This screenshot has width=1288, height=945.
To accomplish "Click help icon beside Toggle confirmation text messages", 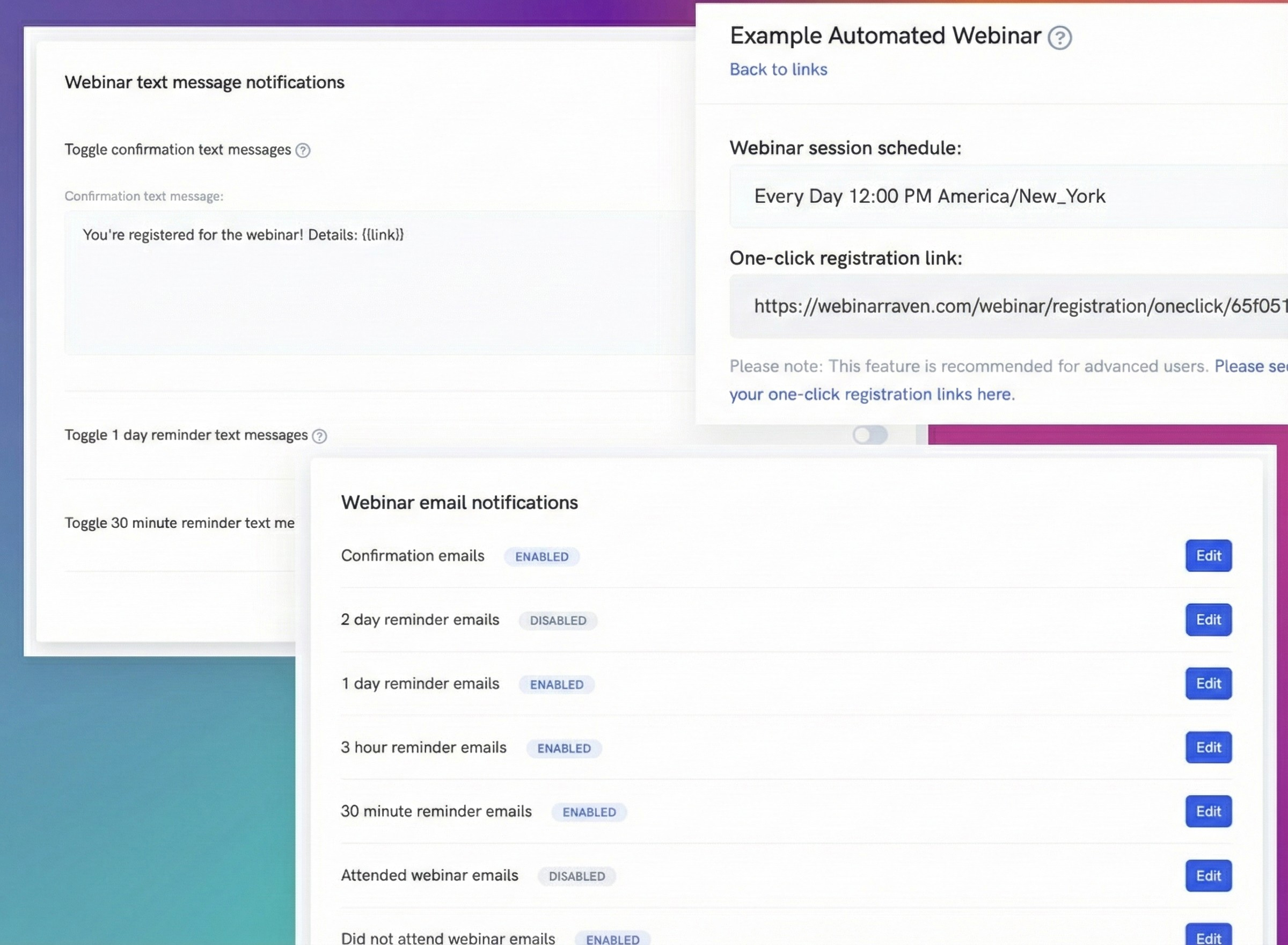I will (x=303, y=150).
